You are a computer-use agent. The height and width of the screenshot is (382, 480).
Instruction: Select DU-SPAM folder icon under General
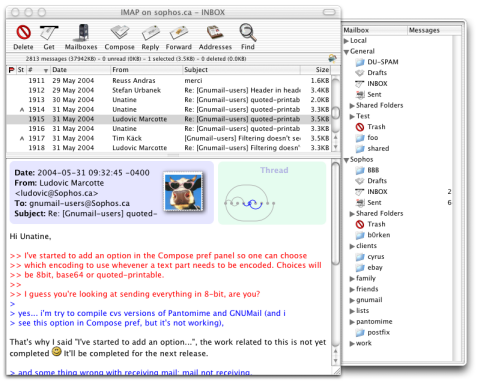point(360,62)
